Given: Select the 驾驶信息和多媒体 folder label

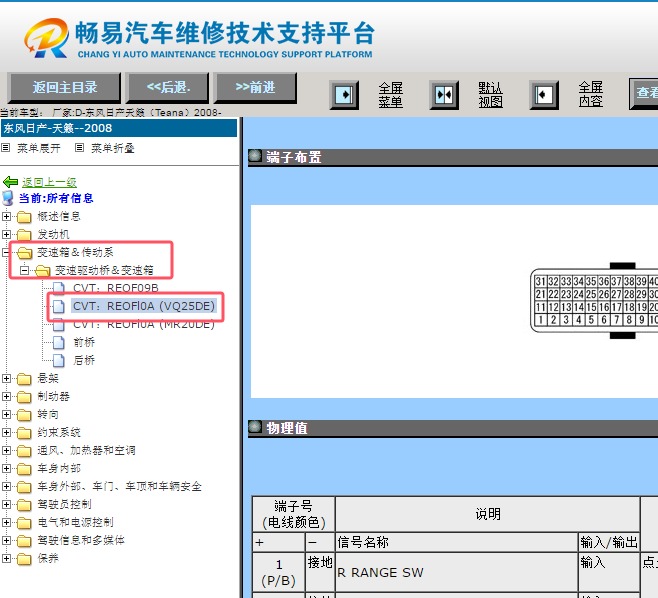Looking at the screenshot, I should [x=81, y=540].
